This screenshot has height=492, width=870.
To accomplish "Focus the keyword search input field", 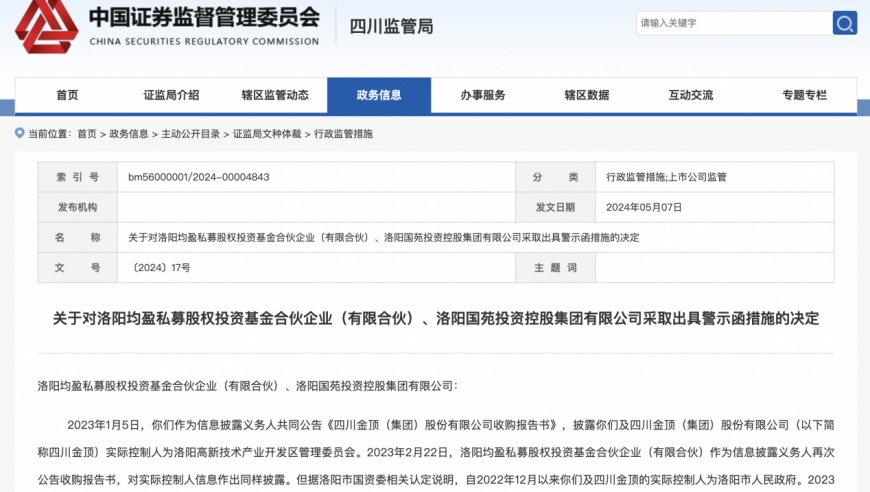I will pyautogui.click(x=734, y=23).
